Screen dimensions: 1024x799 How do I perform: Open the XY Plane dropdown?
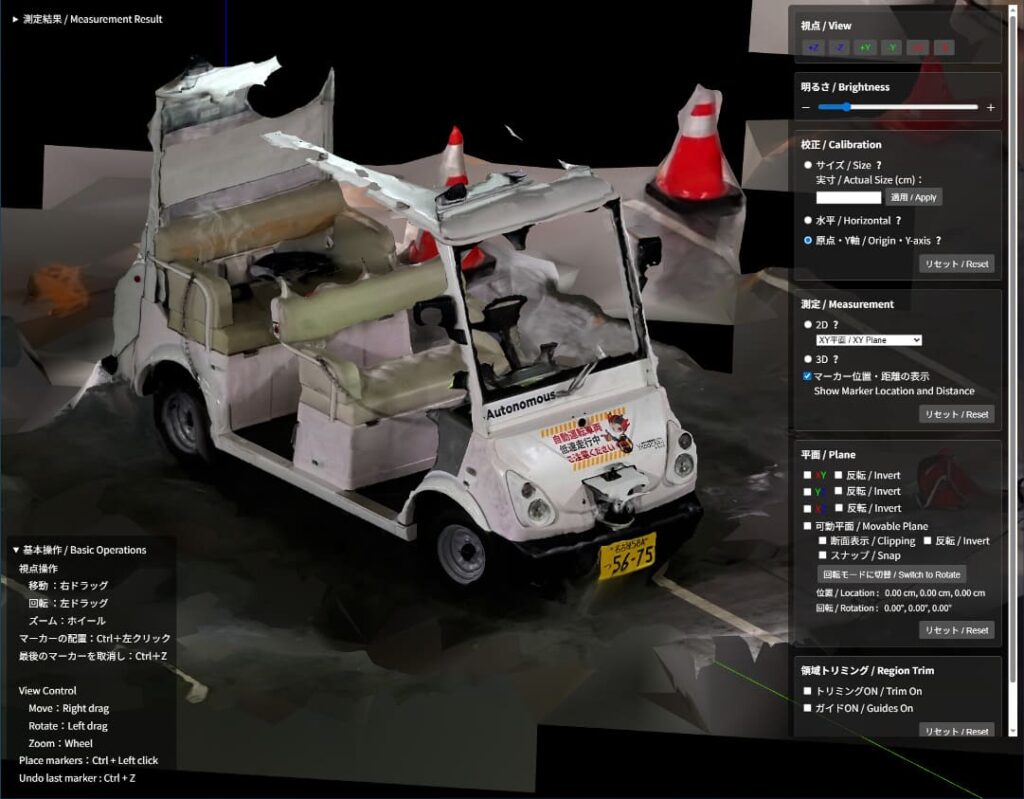(x=868, y=341)
